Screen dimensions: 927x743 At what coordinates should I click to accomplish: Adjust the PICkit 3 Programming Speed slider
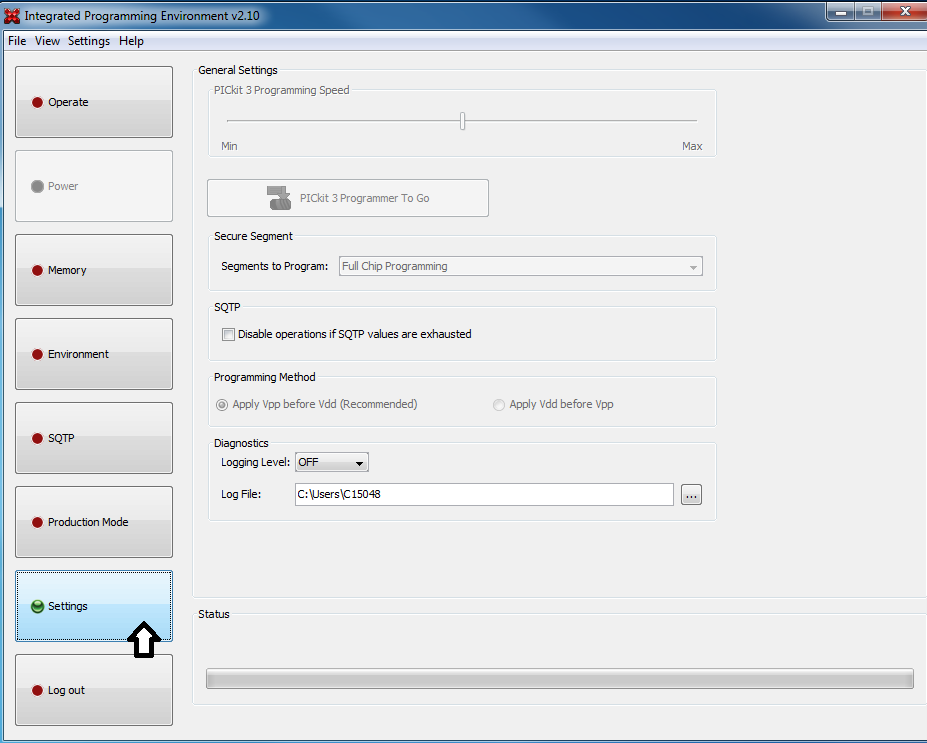pos(462,120)
